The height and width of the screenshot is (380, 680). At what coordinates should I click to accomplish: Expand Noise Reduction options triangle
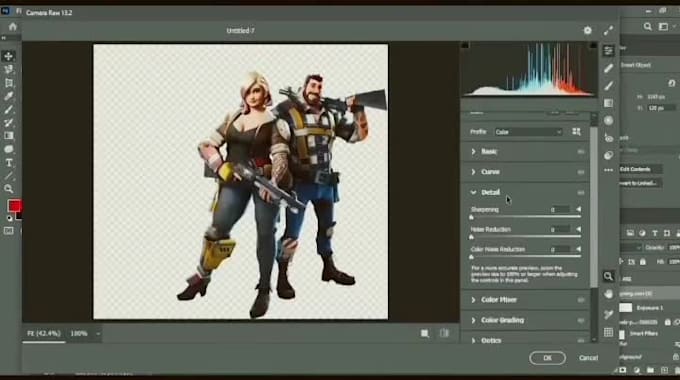coord(578,229)
